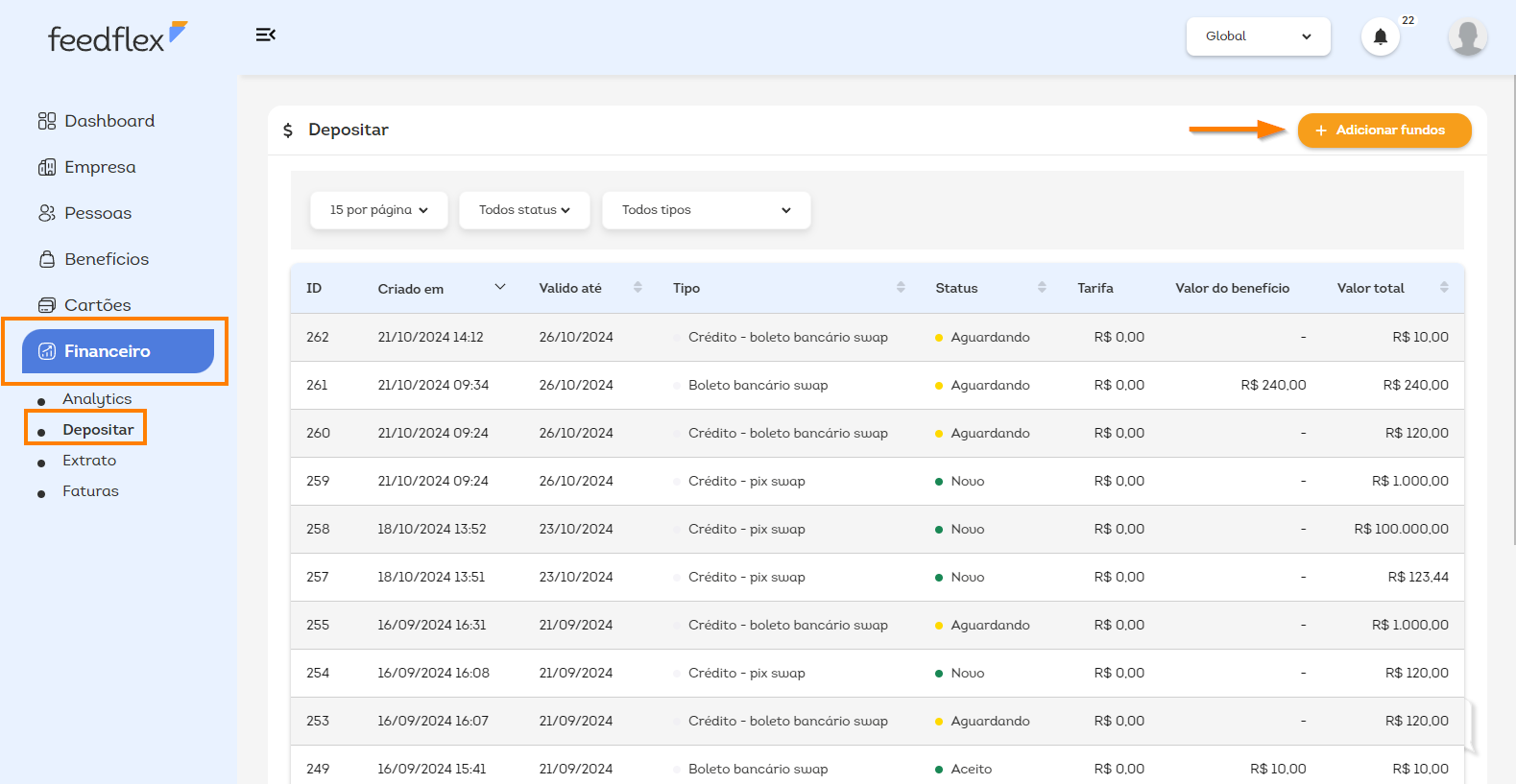Open Analytics under Financeiro
1516x784 pixels.
[x=97, y=399]
